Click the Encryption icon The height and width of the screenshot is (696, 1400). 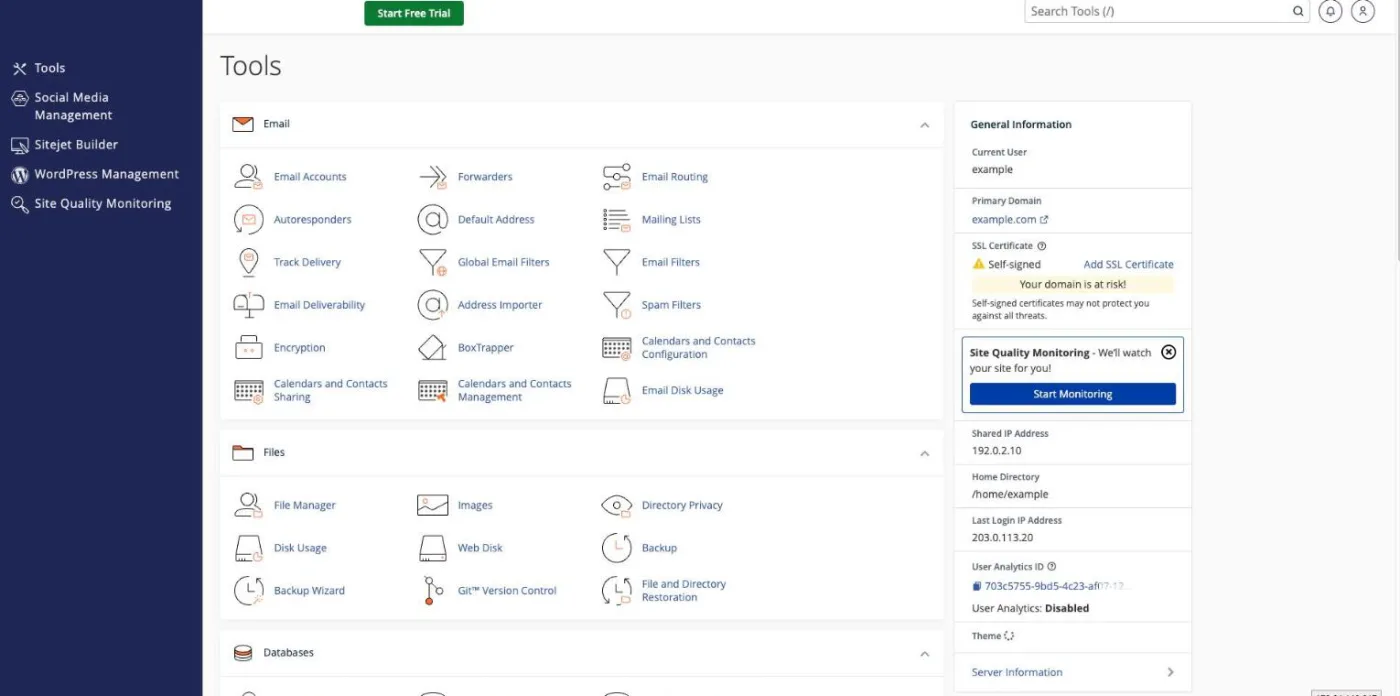(x=248, y=348)
